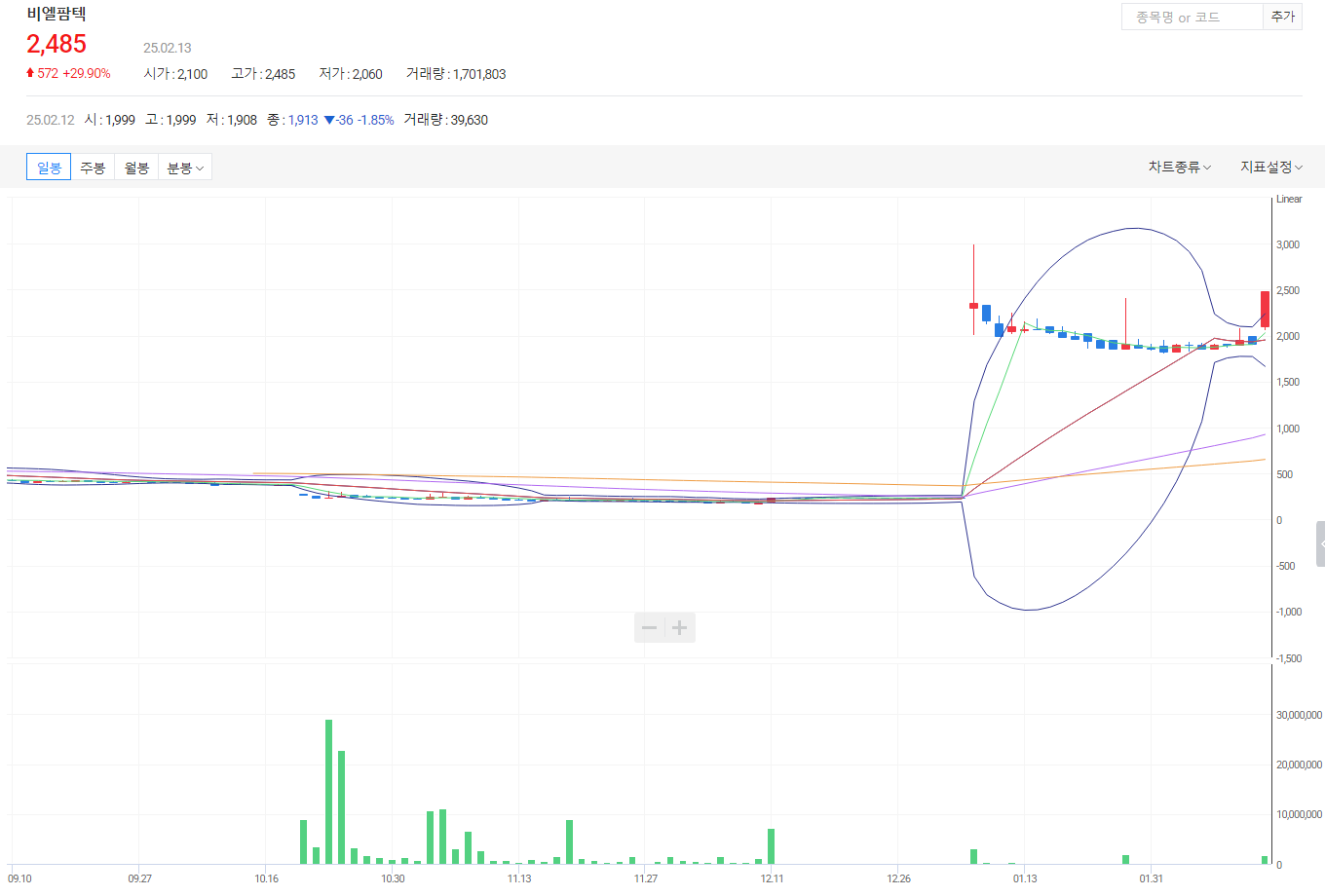Click the 30,000,000 volume axis label

(x=1300, y=715)
